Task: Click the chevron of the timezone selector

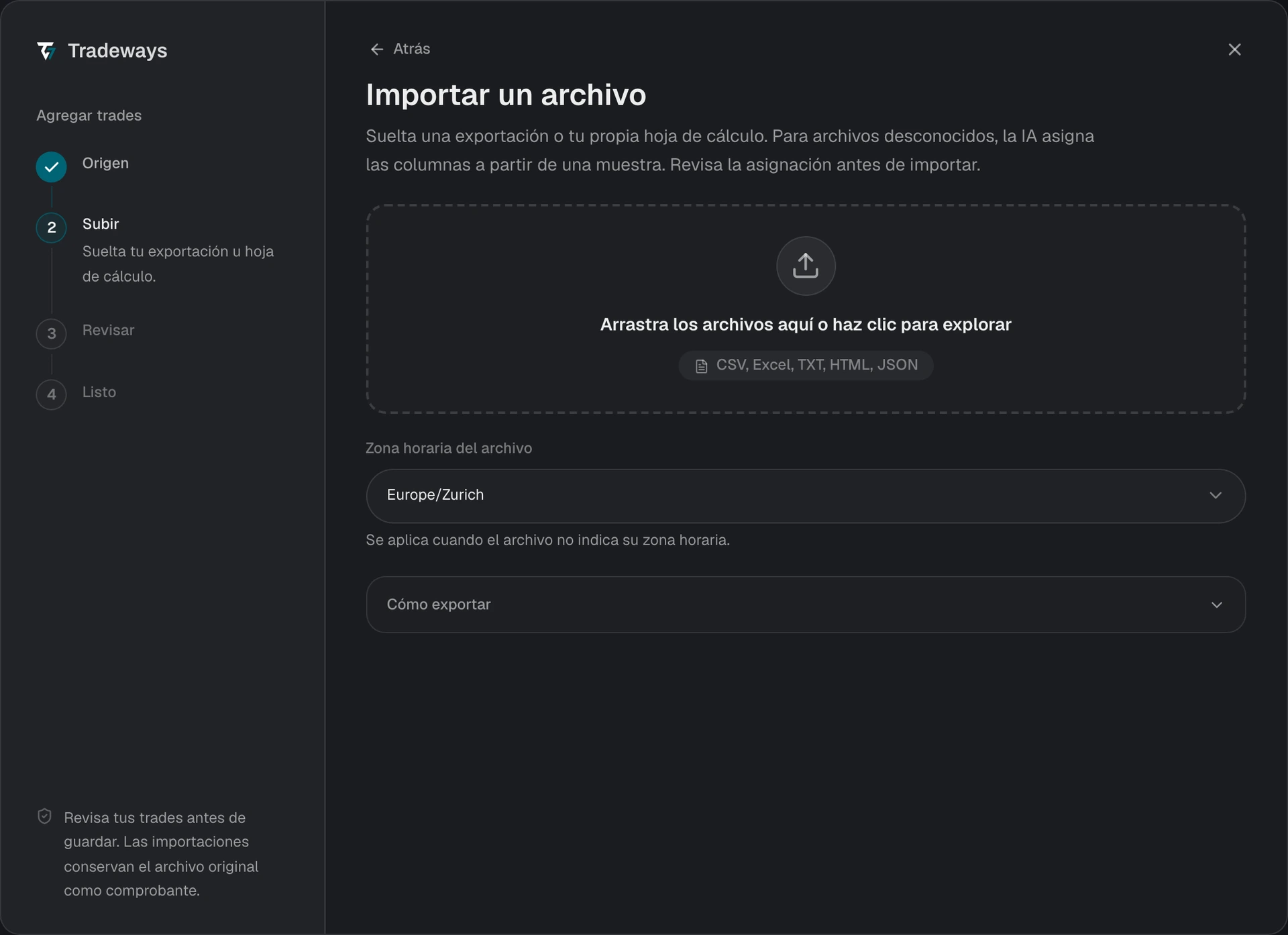Action: coord(1216,496)
